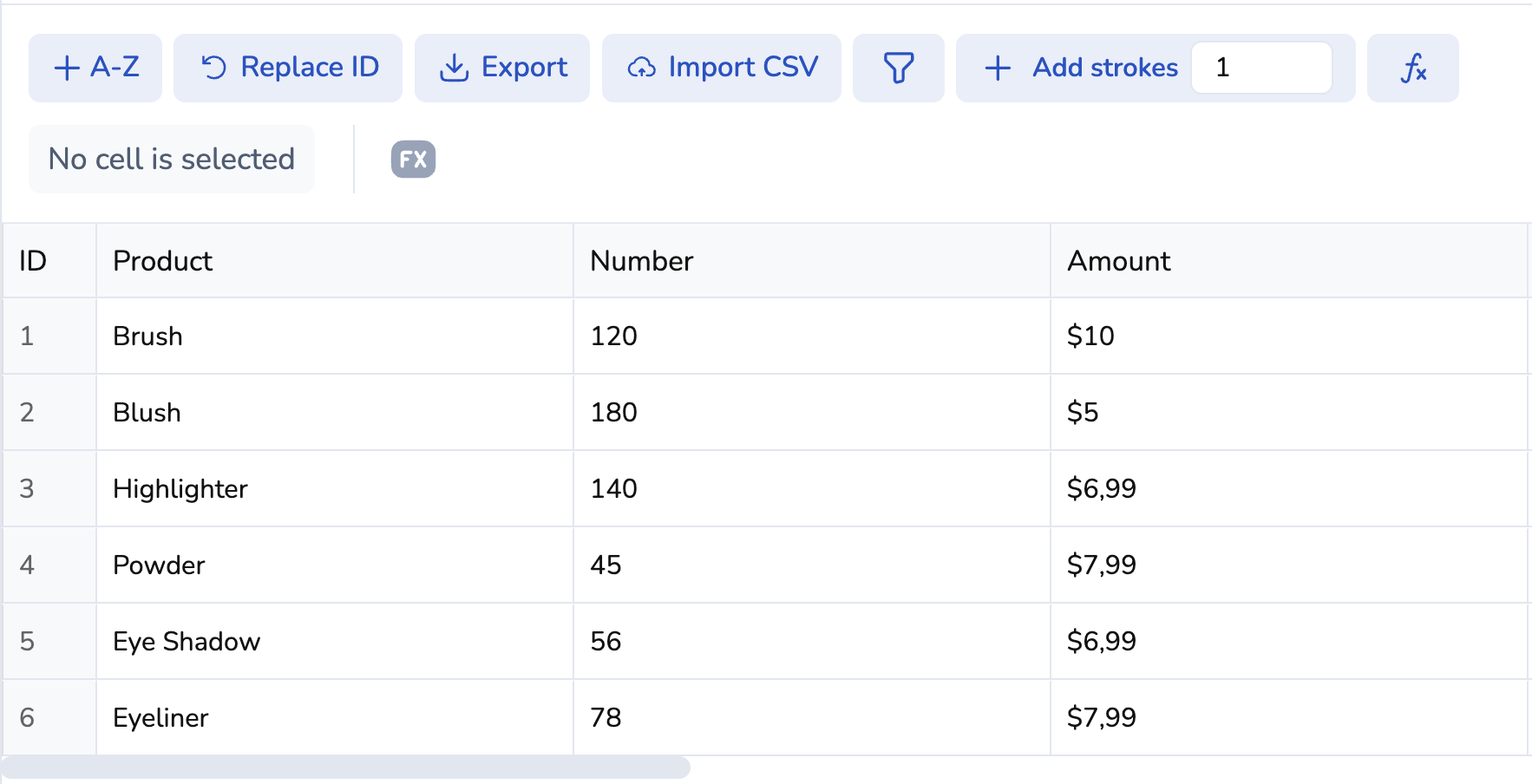Click the plus icon beside A-Z
Viewport: 1532px width, 784px height.
(x=67, y=68)
